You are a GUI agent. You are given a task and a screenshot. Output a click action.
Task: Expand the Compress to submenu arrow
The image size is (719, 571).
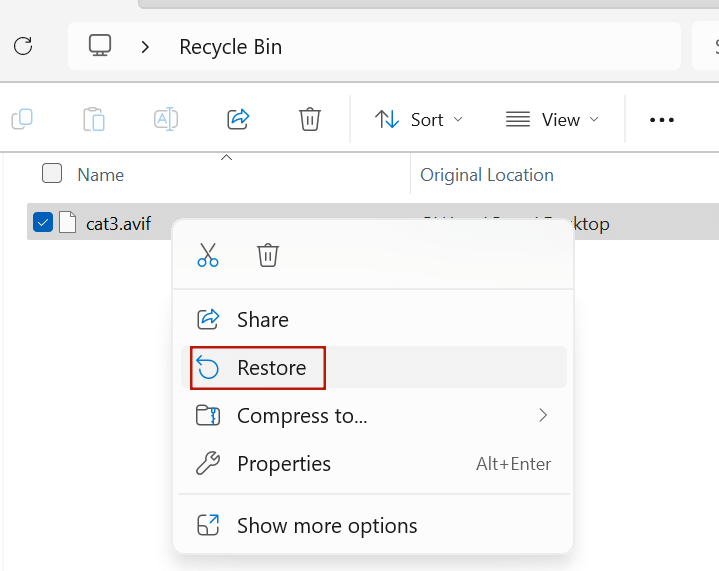coord(543,416)
